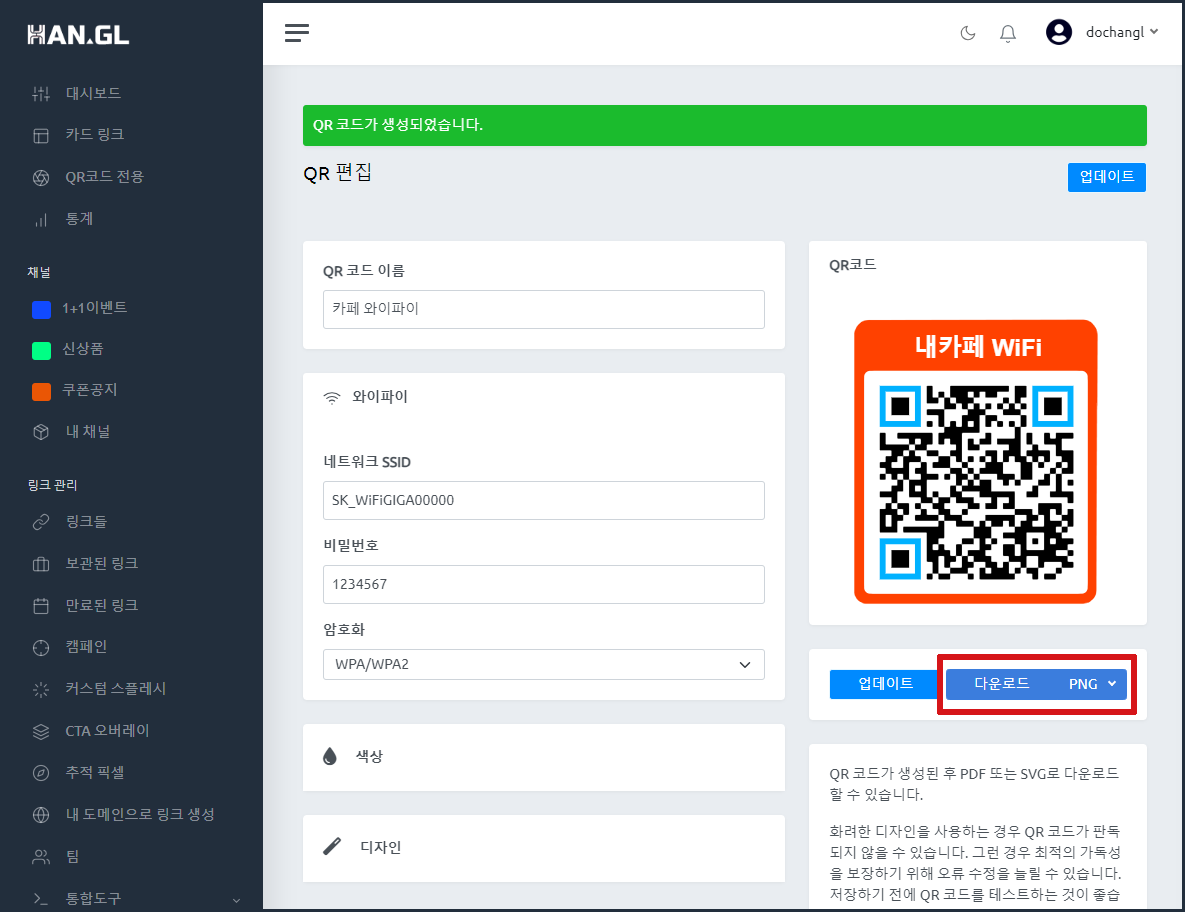Click the 캠페인 crosshair icon
The width and height of the screenshot is (1185, 912).
[x=41, y=648]
